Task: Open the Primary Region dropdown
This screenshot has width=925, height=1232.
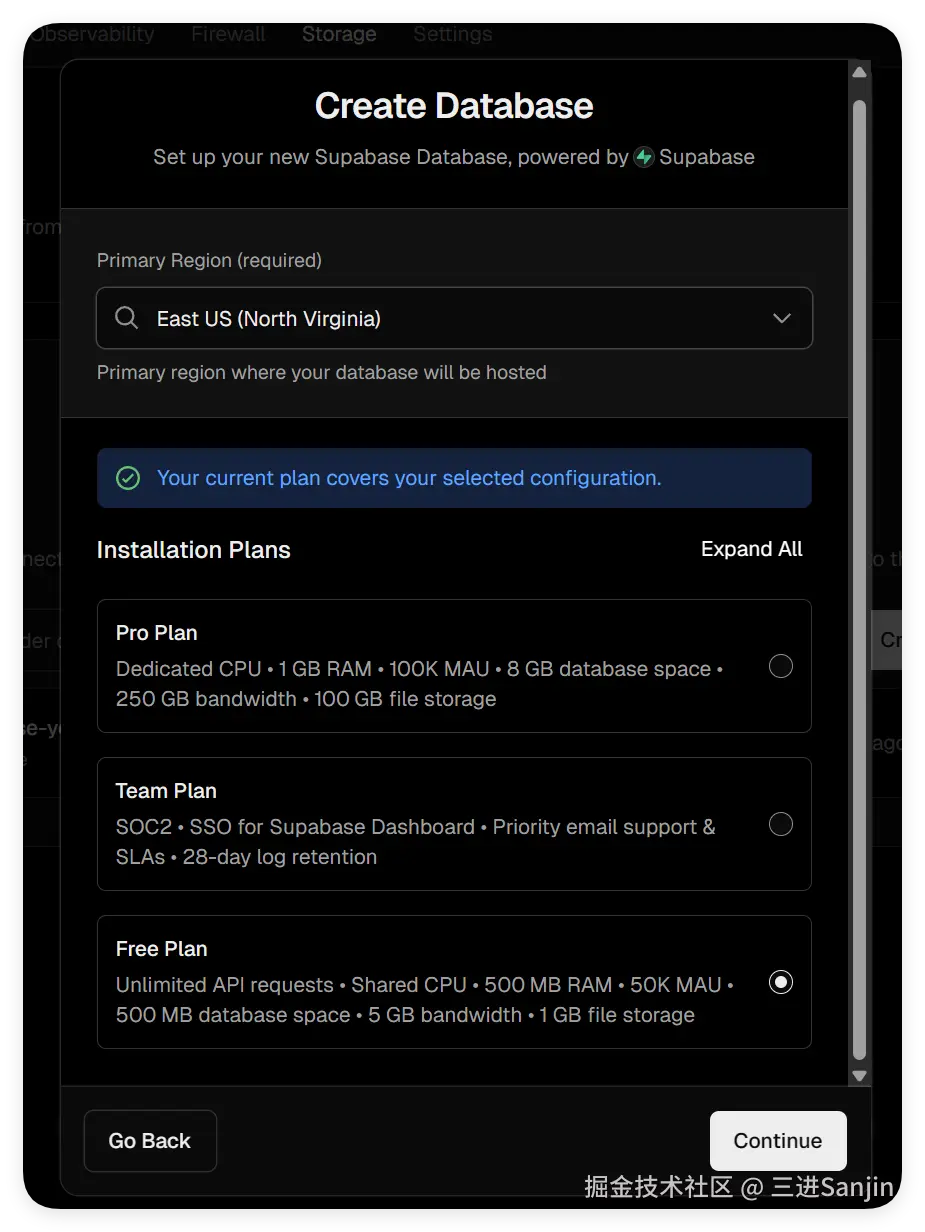Action: point(454,318)
